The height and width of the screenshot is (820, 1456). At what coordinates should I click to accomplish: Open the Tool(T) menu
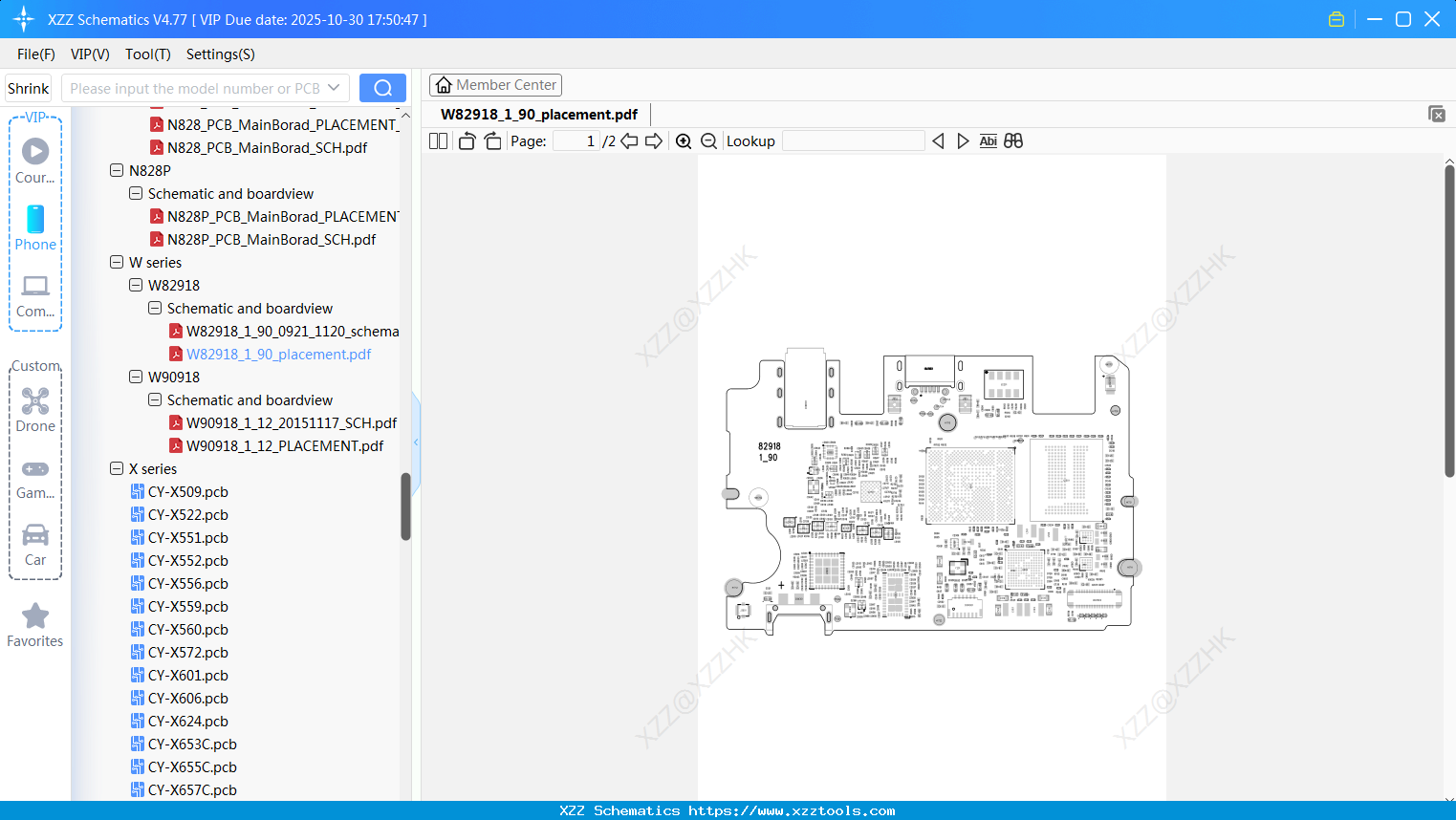(147, 54)
